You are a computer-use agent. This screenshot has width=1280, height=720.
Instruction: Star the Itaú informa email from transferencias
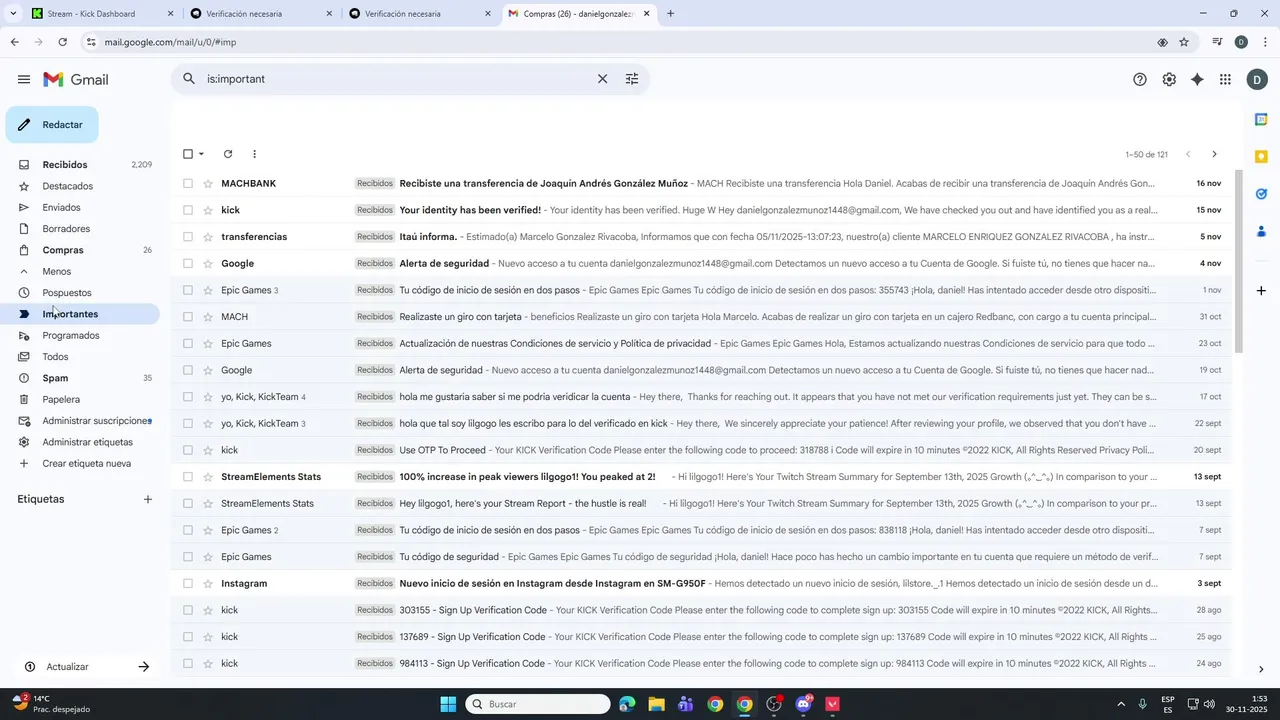pyautogui.click(x=209, y=237)
